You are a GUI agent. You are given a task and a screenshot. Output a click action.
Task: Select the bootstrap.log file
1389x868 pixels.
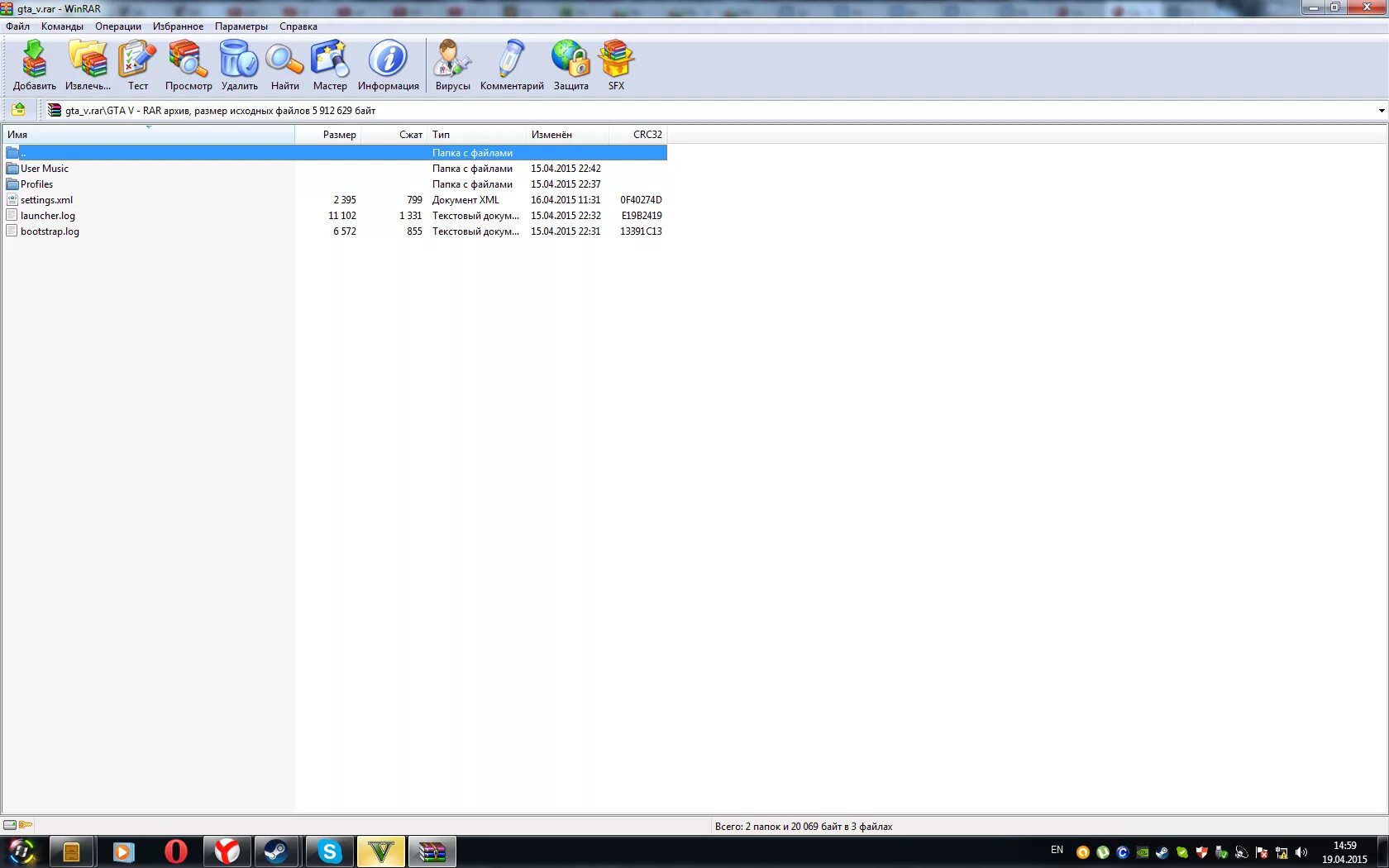[50, 231]
